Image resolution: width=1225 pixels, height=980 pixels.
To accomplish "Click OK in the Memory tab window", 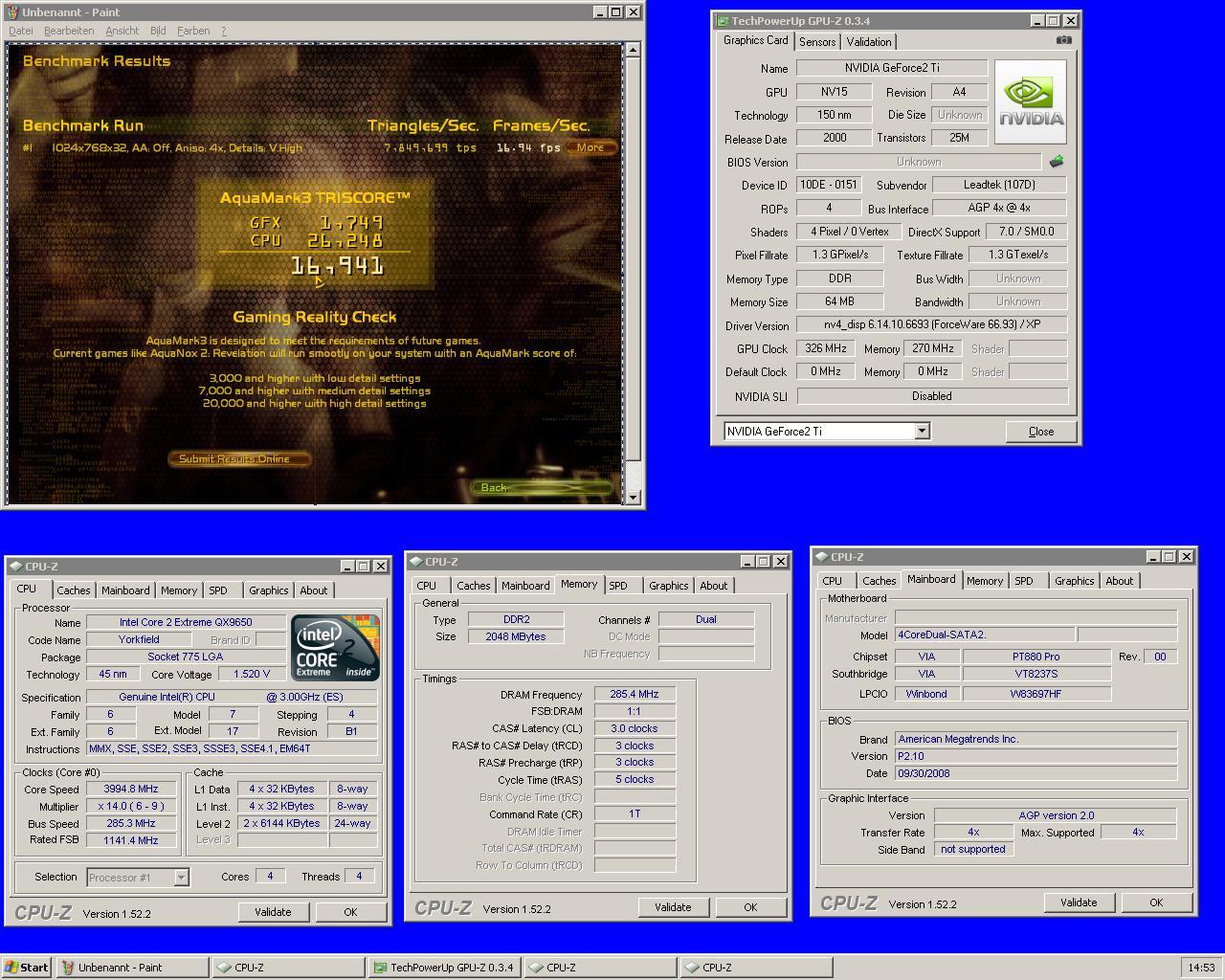I will [750, 907].
